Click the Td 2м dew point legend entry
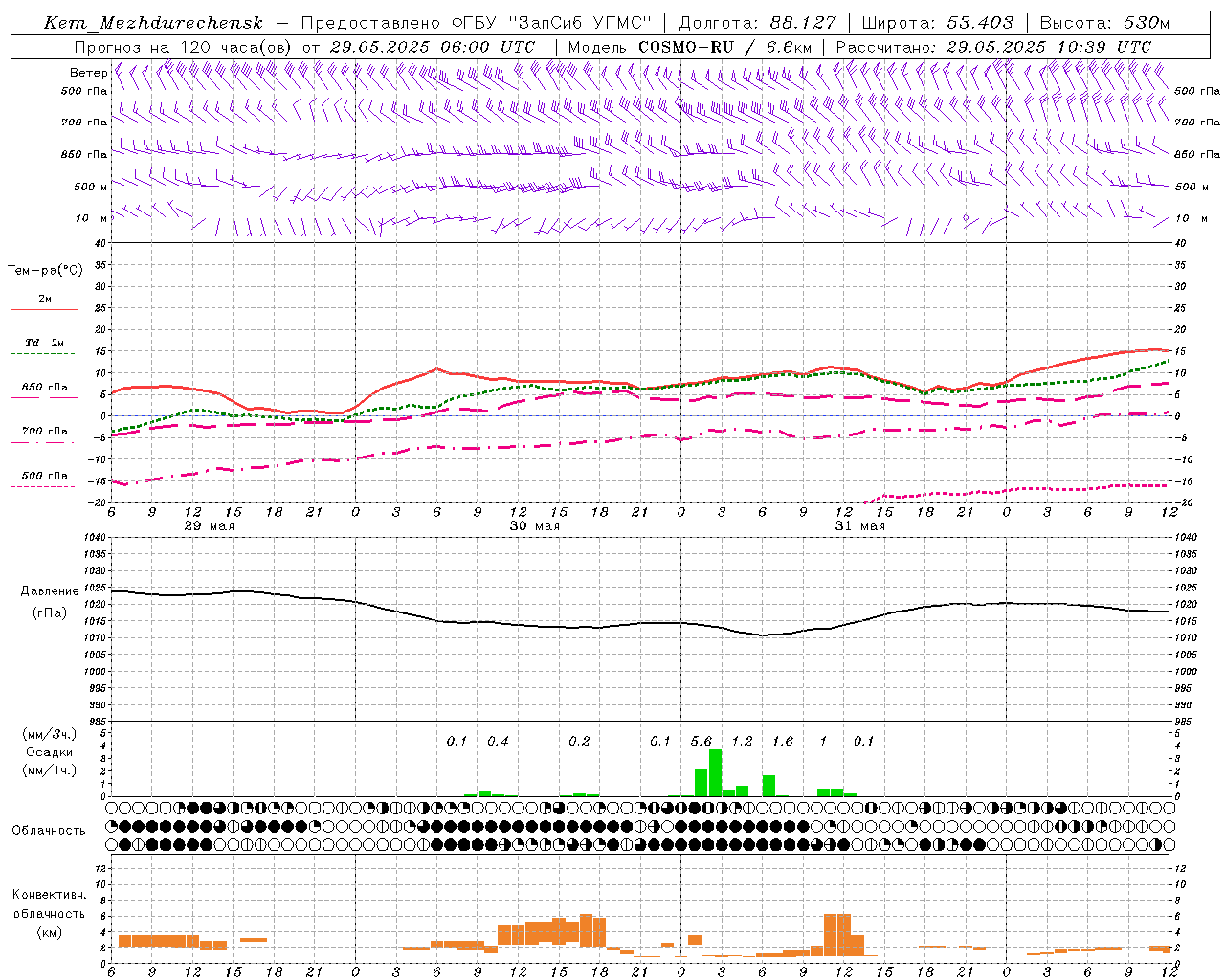Image resolution: width=1225 pixels, height=980 pixels. (45, 343)
